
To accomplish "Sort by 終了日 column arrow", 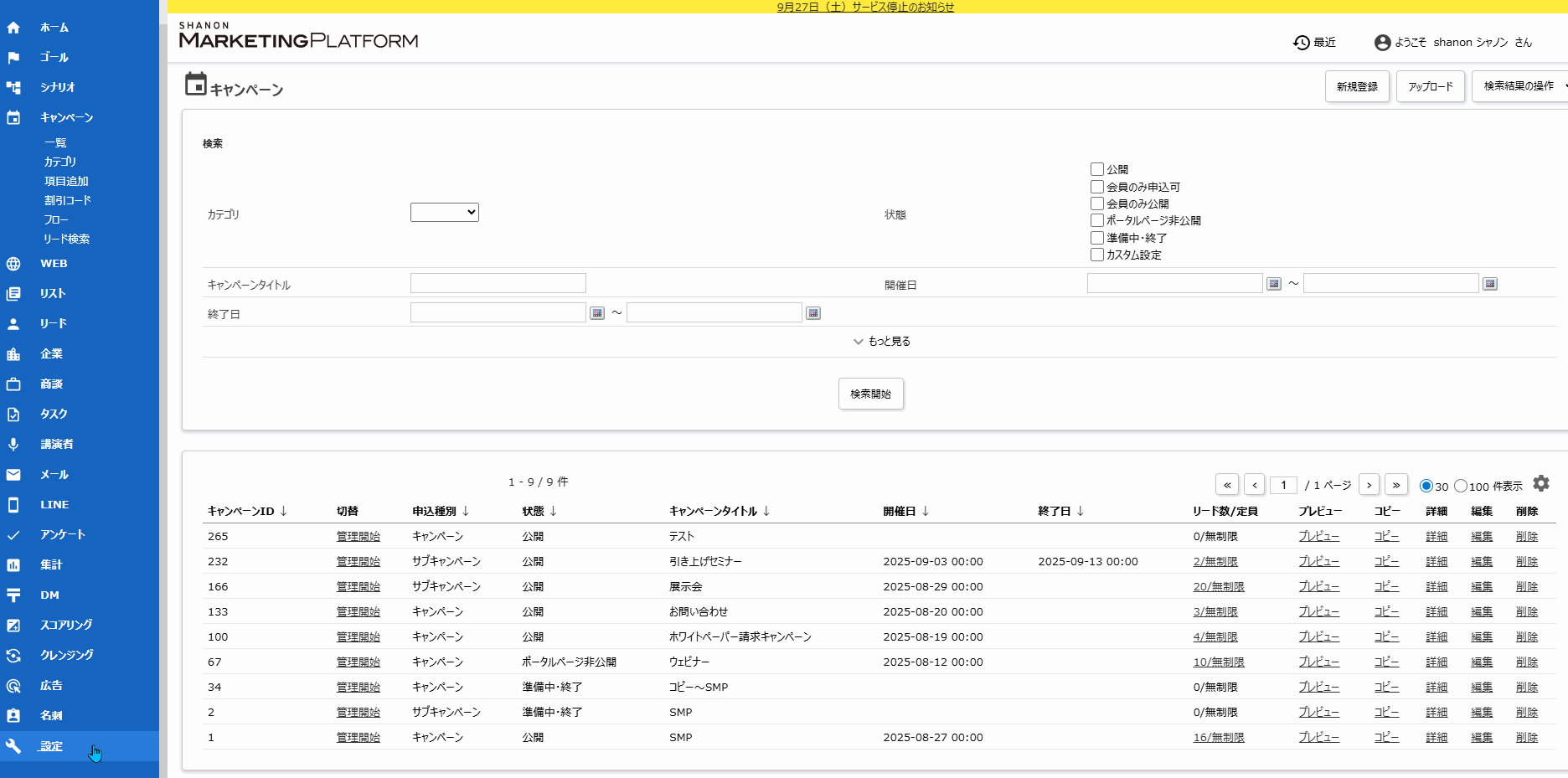I will (x=1081, y=511).
